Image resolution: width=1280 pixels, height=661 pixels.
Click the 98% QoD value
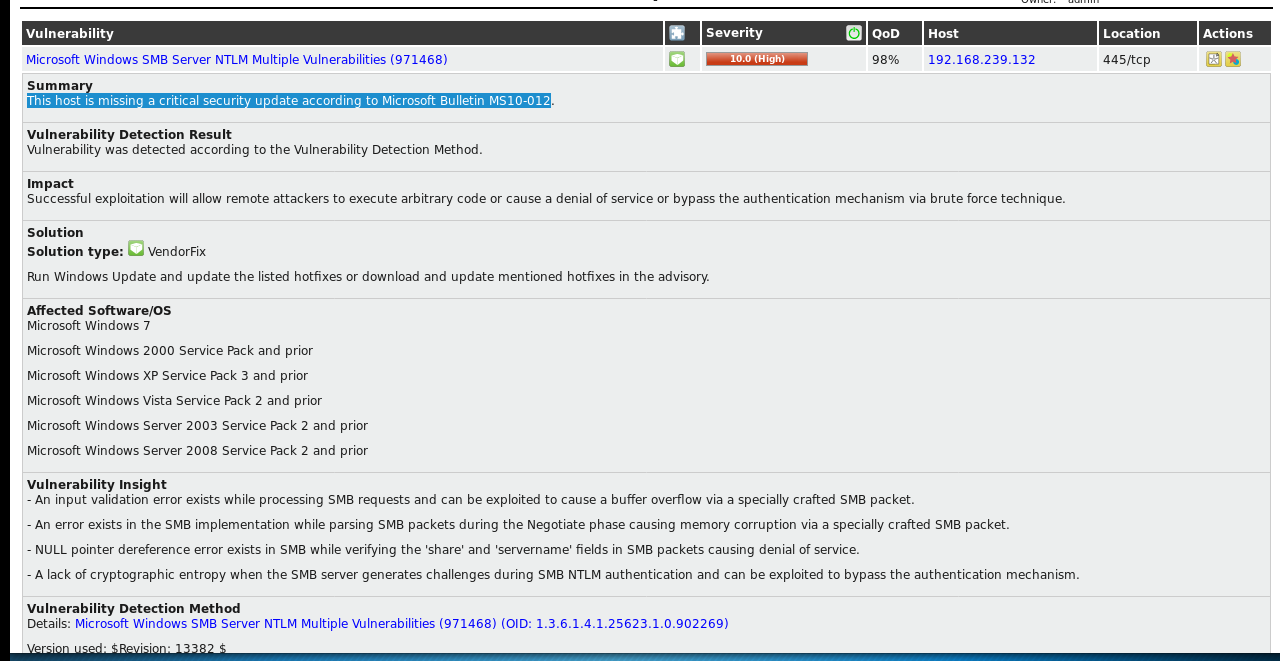(886, 60)
